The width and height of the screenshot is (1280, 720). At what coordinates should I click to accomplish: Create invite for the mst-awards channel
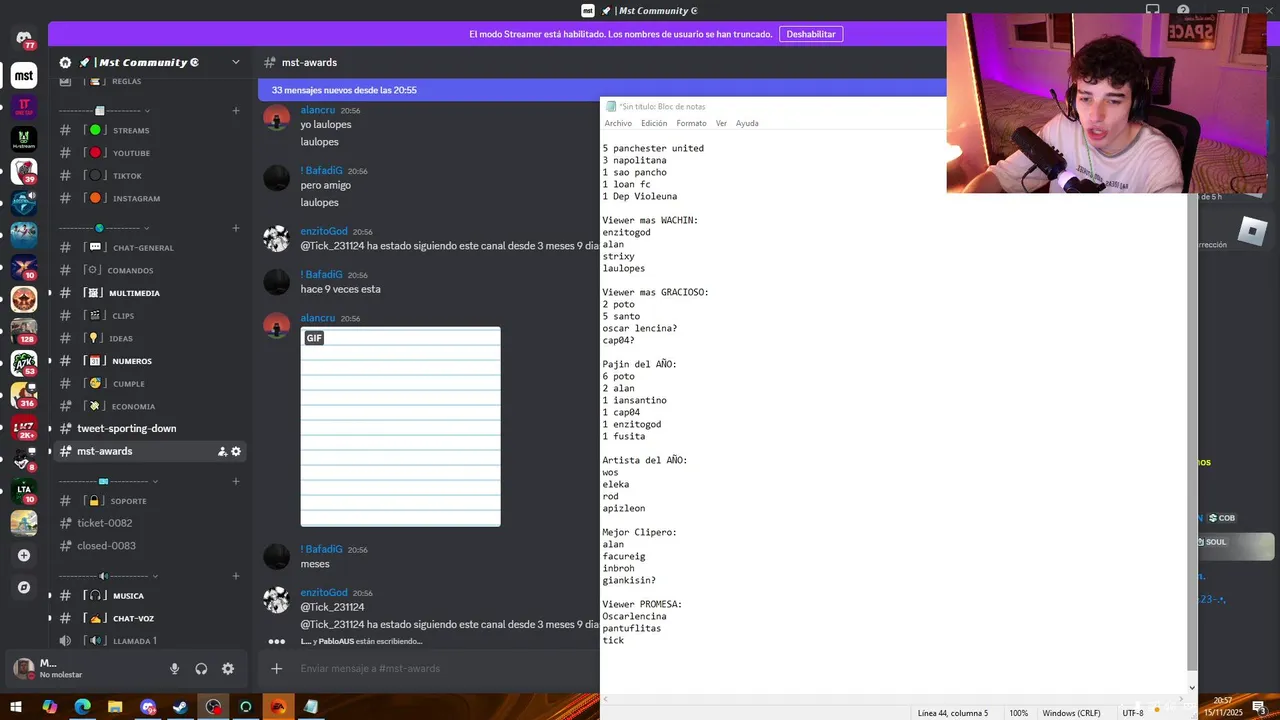(222, 452)
